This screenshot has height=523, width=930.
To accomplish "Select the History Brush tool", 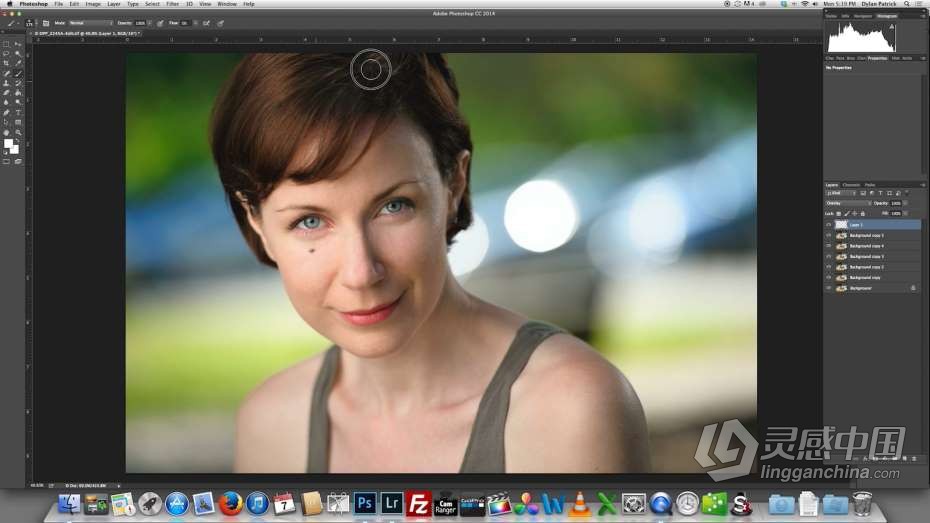I will 18,83.
